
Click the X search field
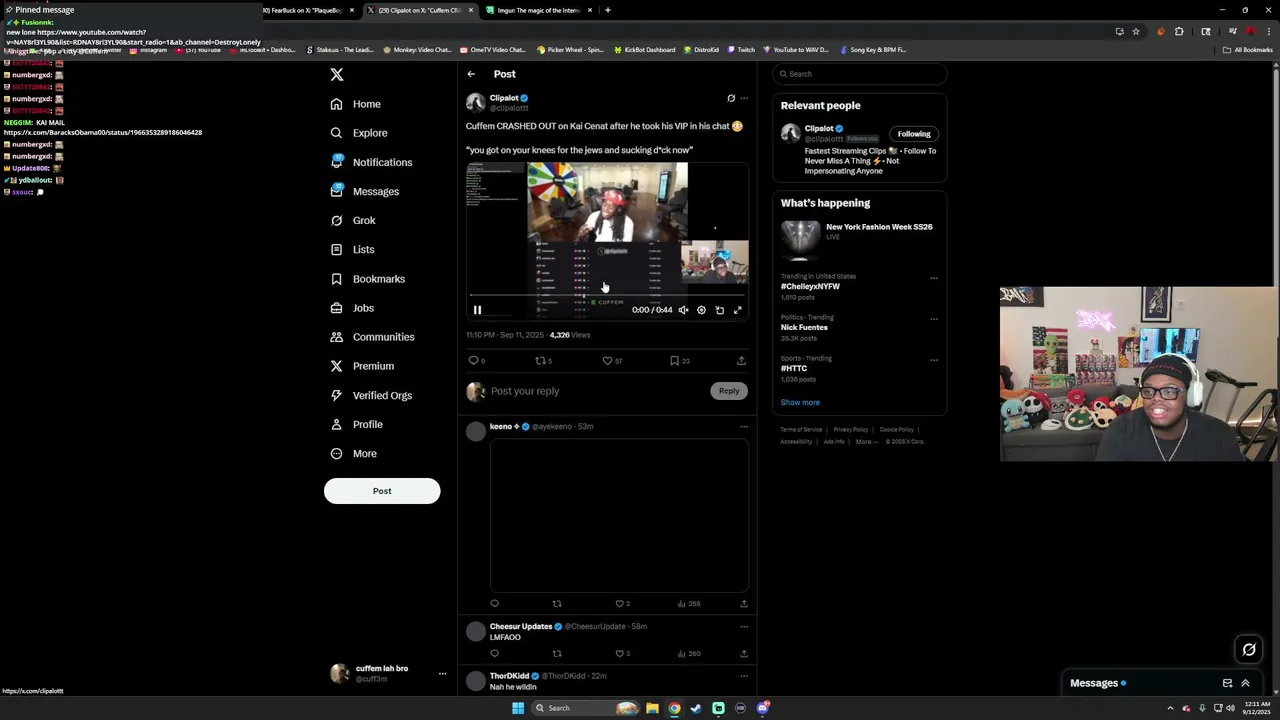pyautogui.click(x=859, y=74)
